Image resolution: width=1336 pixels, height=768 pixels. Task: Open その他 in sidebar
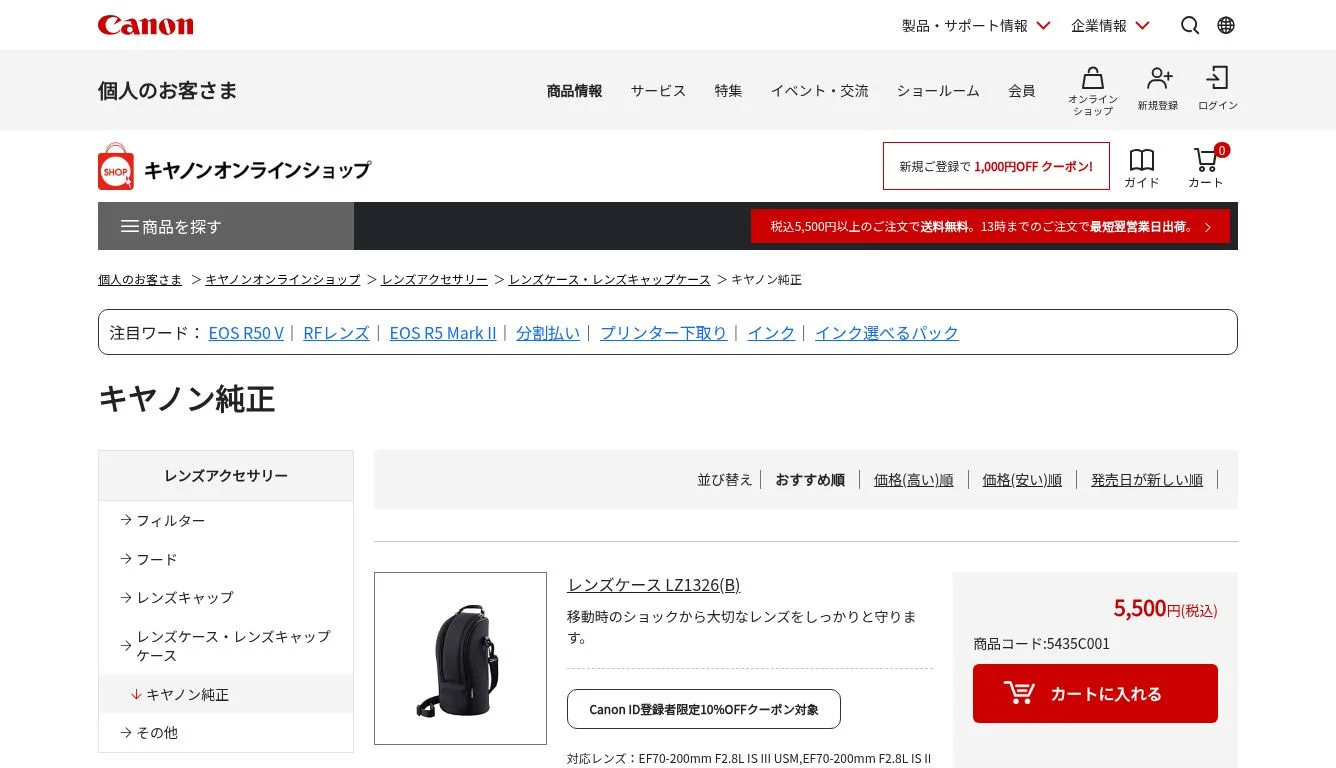[226, 732]
